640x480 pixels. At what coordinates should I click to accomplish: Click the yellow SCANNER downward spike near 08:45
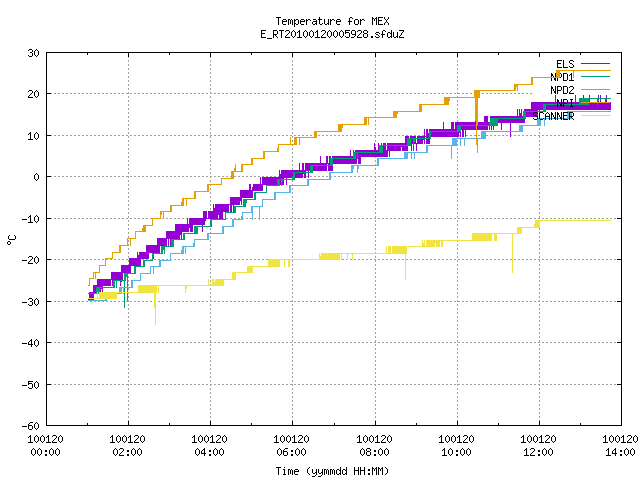pos(405,265)
